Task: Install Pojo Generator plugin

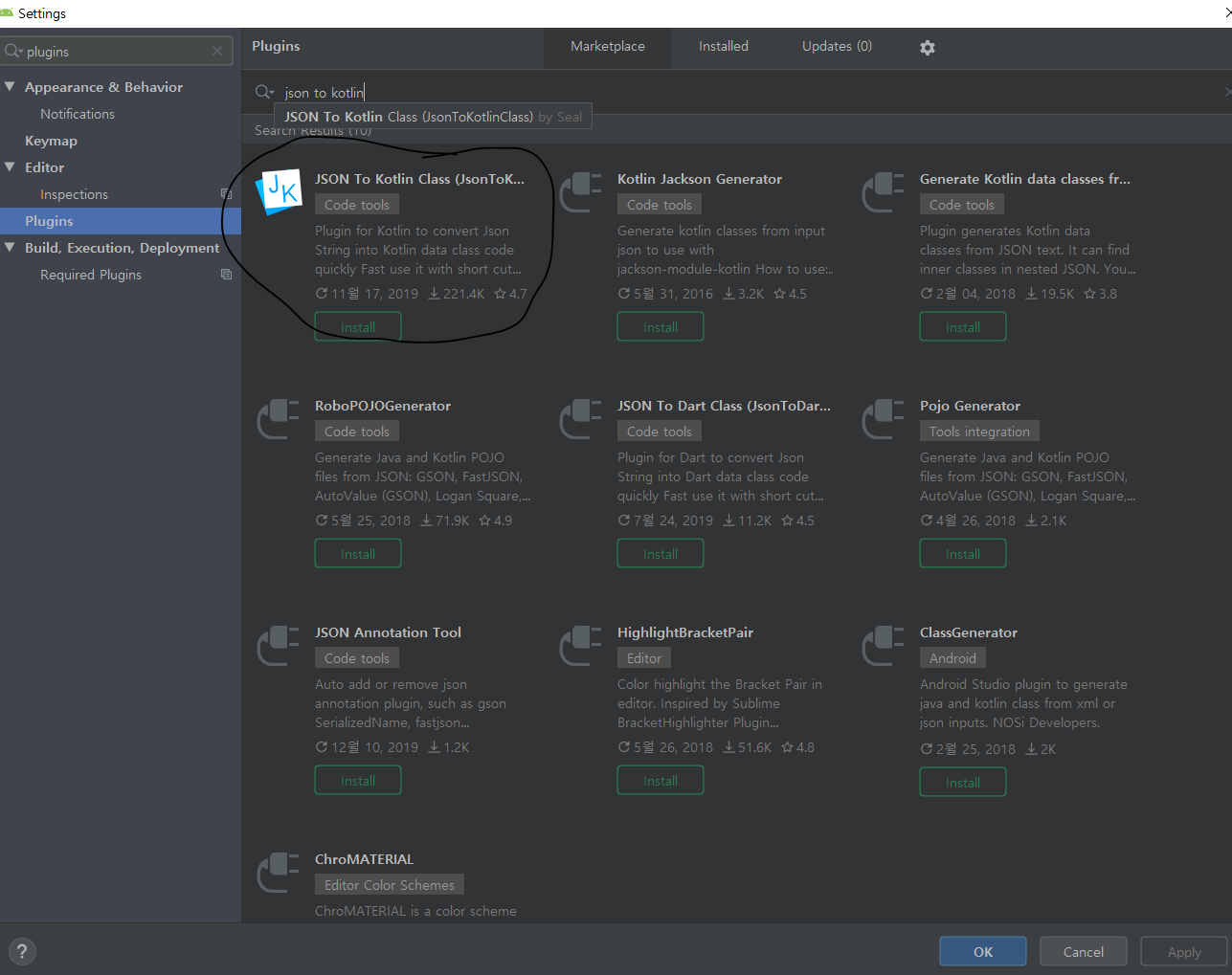Action: point(963,554)
